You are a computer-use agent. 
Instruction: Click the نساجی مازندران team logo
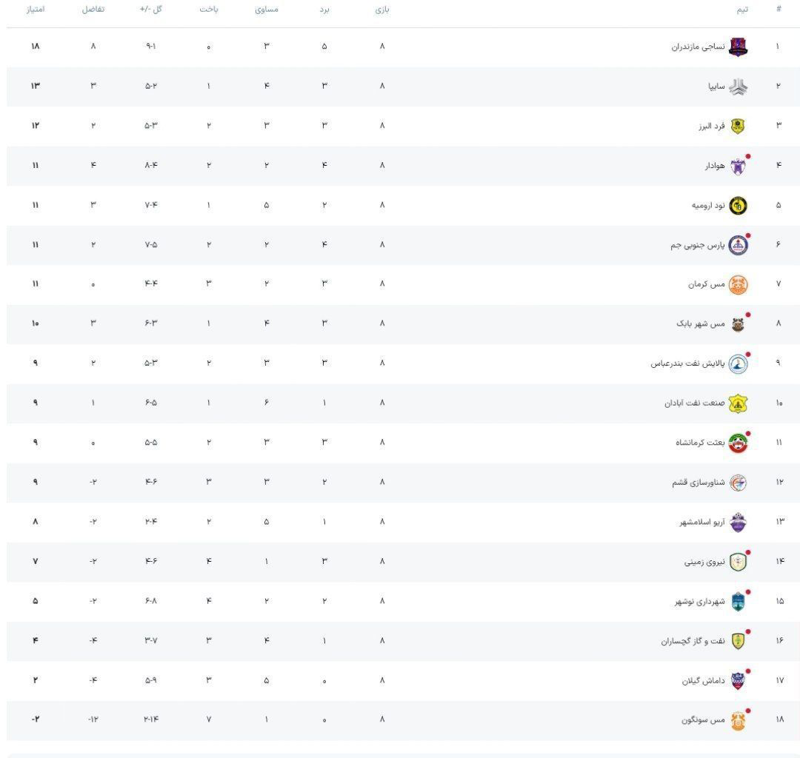[737, 46]
